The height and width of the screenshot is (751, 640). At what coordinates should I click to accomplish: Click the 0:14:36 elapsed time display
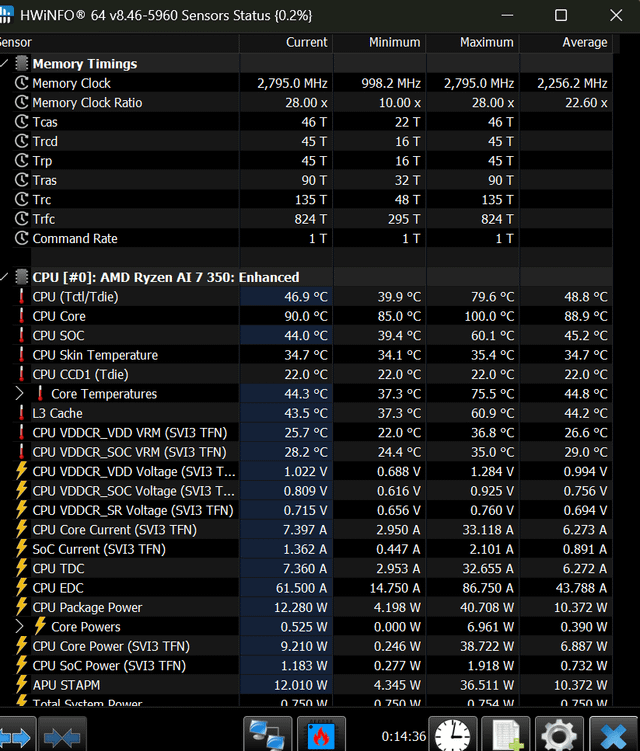(x=403, y=736)
